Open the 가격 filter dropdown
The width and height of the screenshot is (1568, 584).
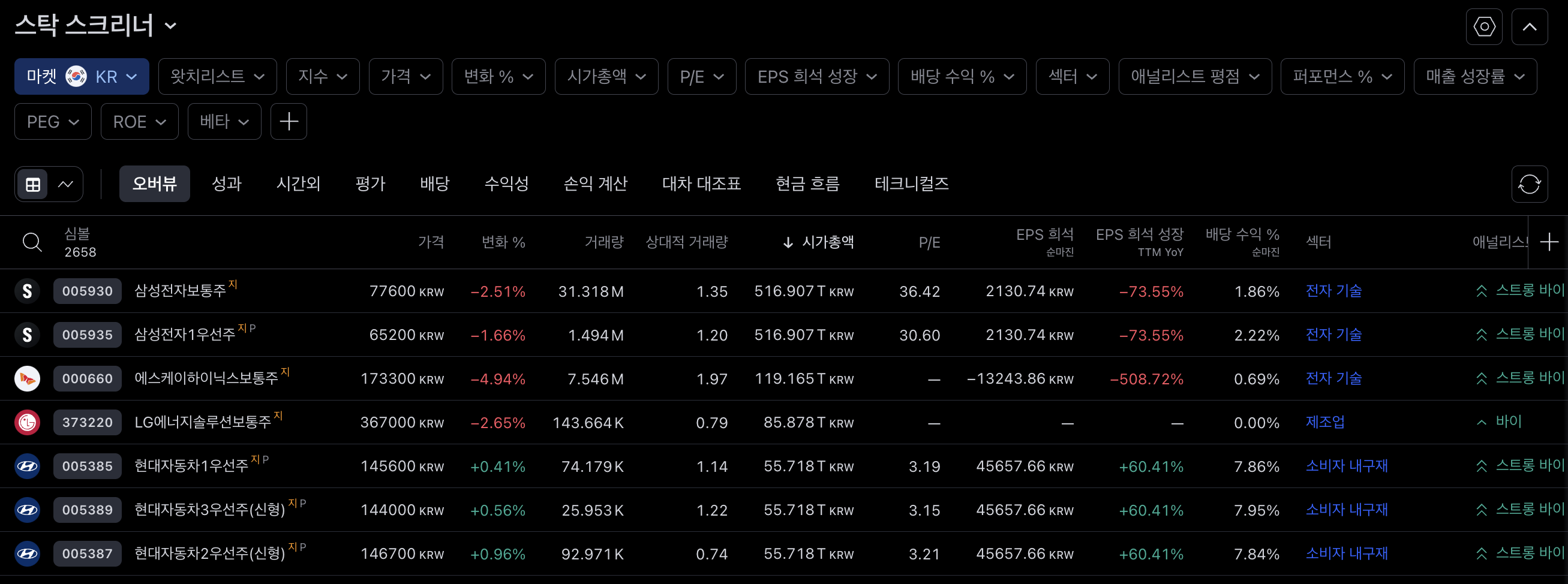pos(405,77)
